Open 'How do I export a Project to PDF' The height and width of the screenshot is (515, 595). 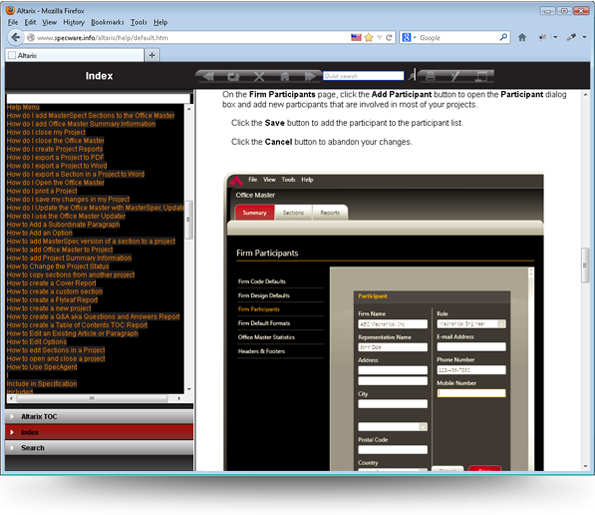pos(55,157)
